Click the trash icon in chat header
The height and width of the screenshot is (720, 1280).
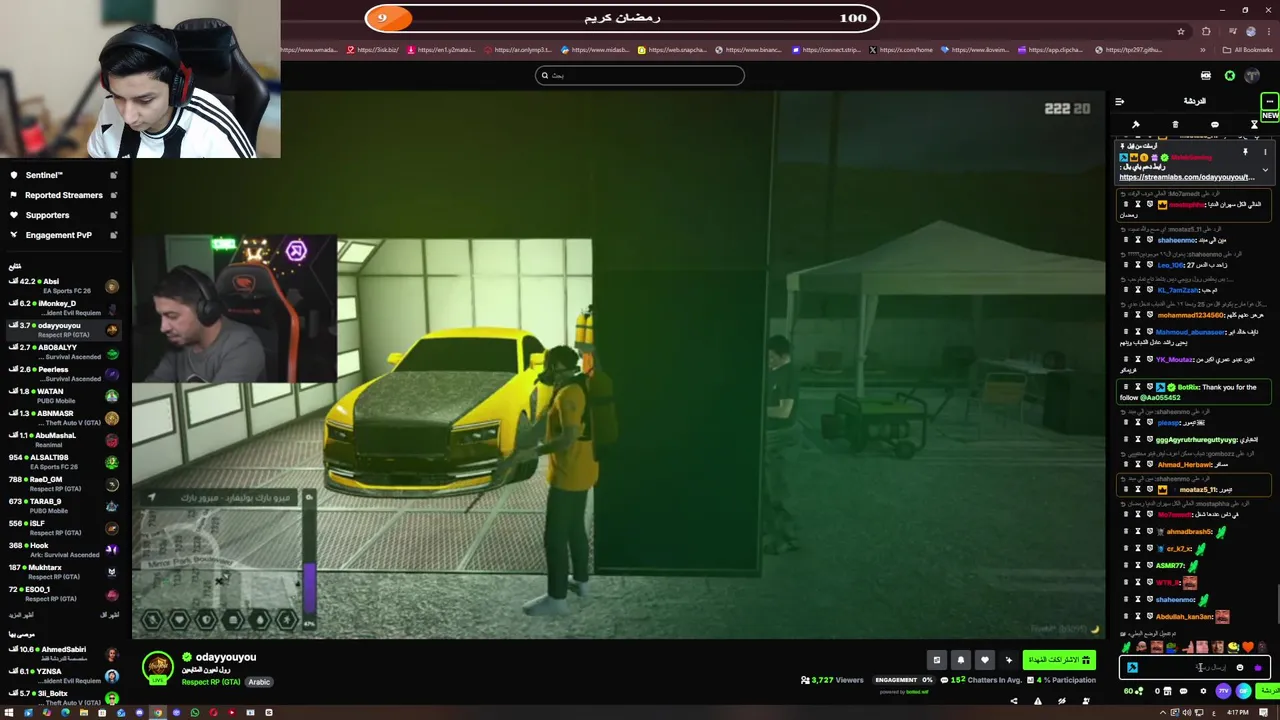[x=1175, y=125]
